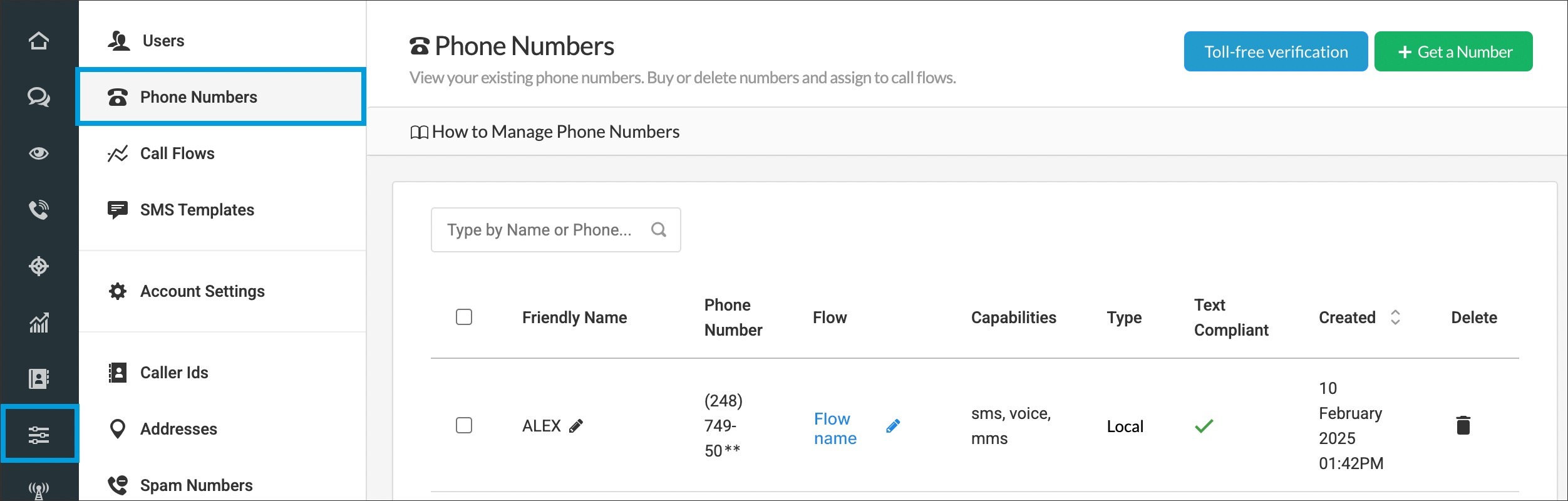
Task: Open the Flow name link
Action: (x=835, y=428)
